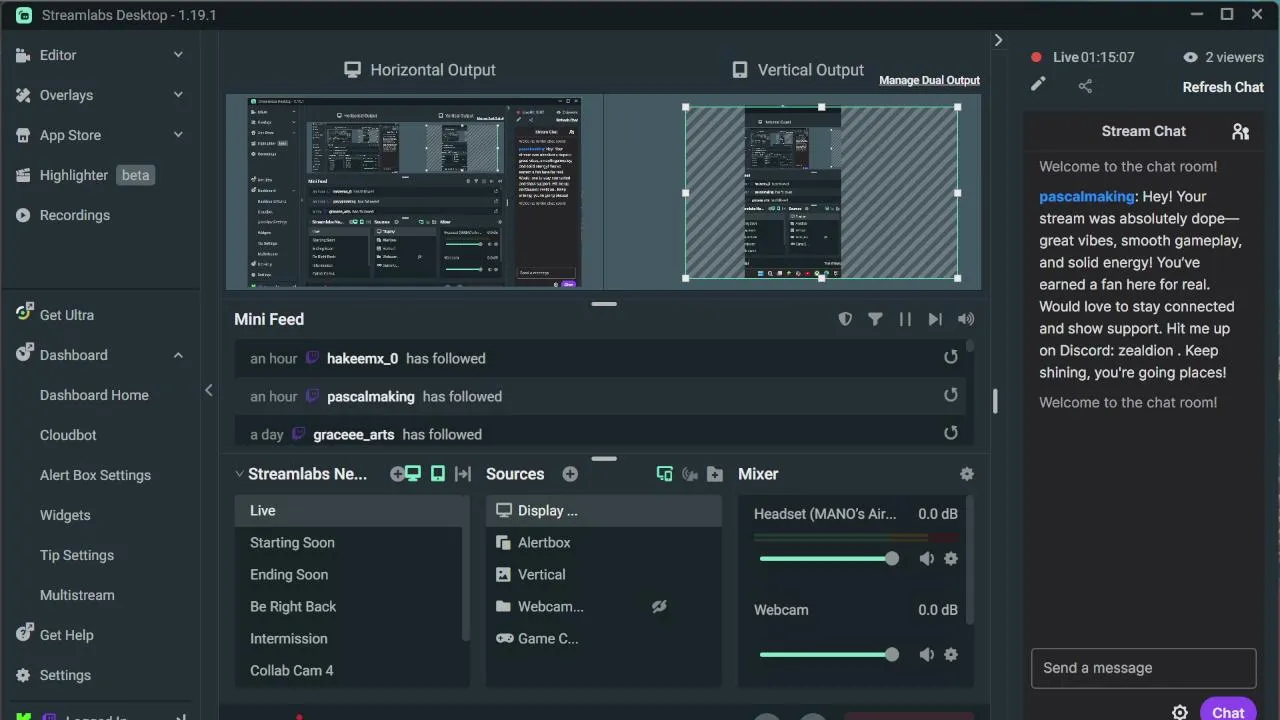The height and width of the screenshot is (720, 1280).
Task: Expand the Overlays chevron
Action: [178, 95]
